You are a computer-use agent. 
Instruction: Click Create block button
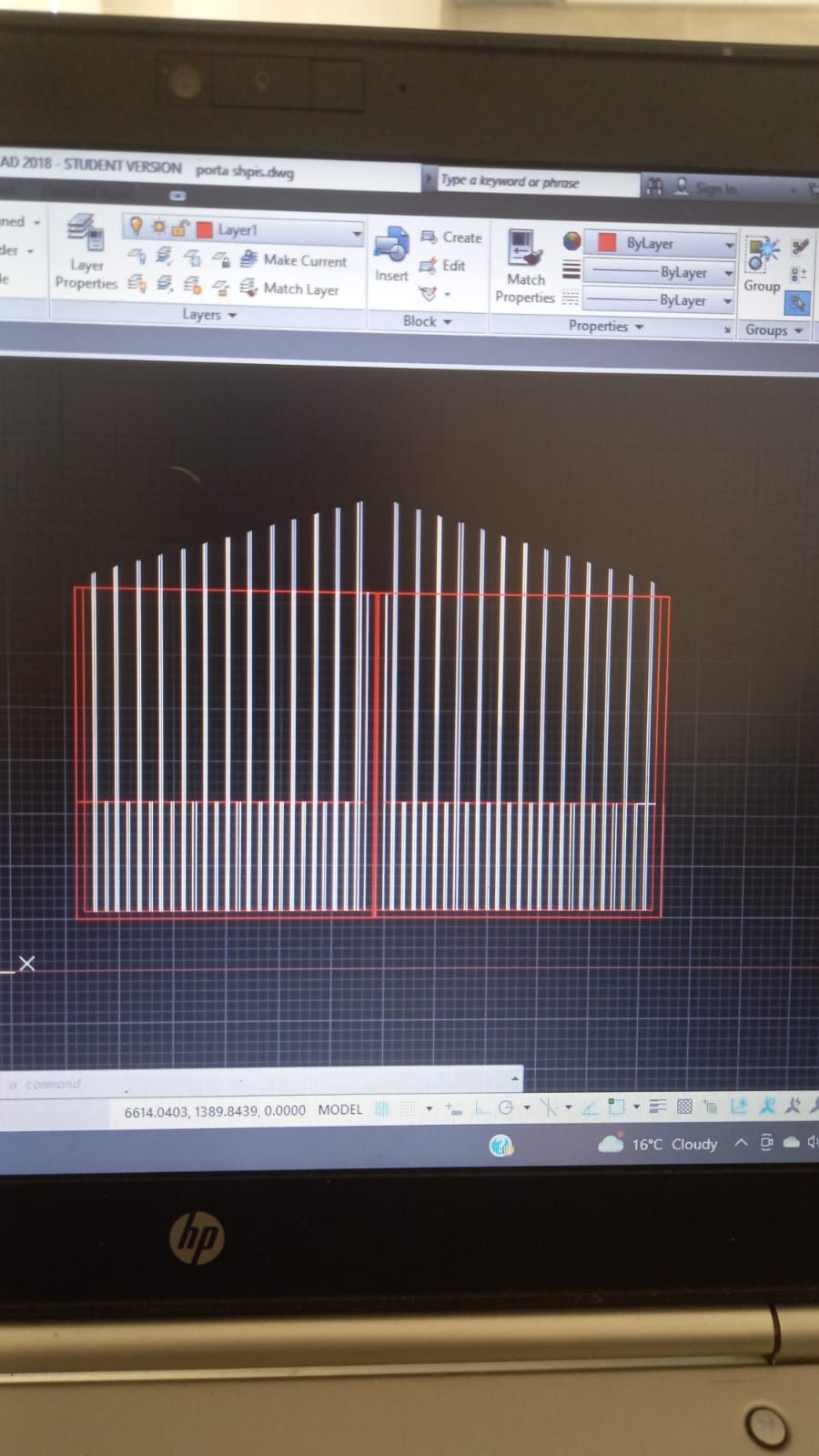pos(451,238)
